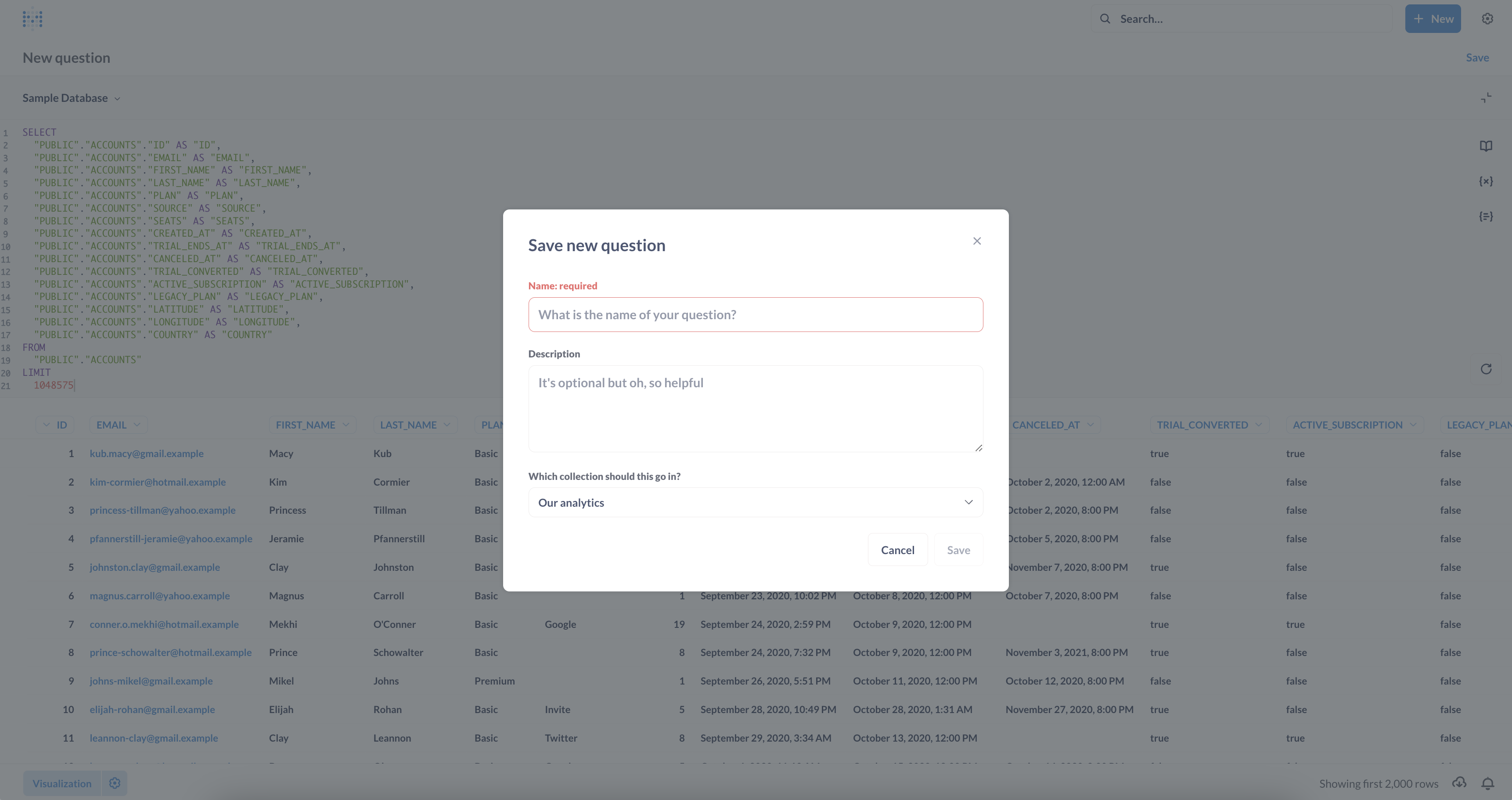Viewport: 1512px width, 800px height.
Task: Open email johnston.clay@gmail.example
Action: pos(155,568)
